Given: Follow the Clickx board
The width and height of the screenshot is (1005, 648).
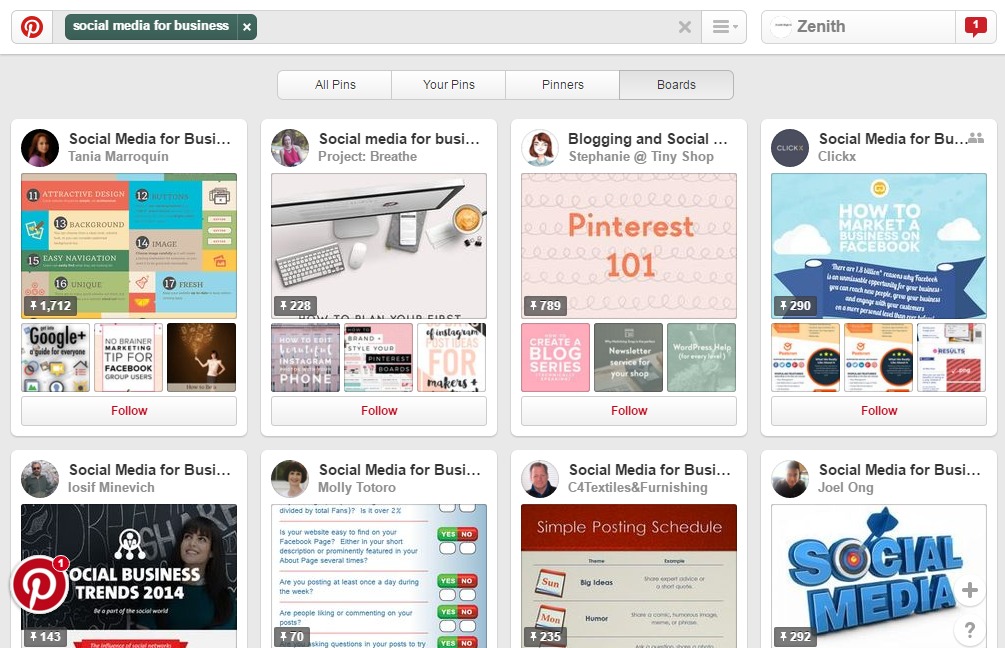Looking at the screenshot, I should (x=879, y=411).
